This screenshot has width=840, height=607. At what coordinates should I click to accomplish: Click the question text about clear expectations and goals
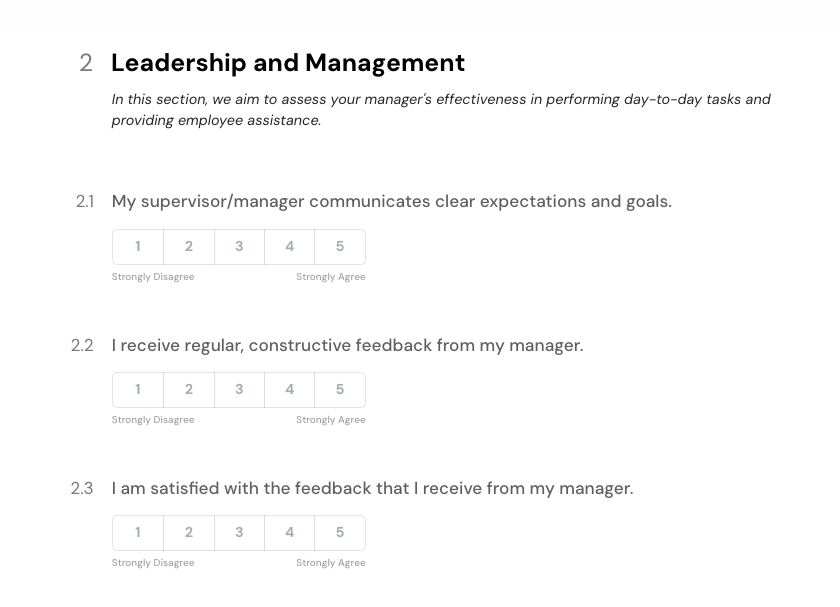tap(391, 201)
